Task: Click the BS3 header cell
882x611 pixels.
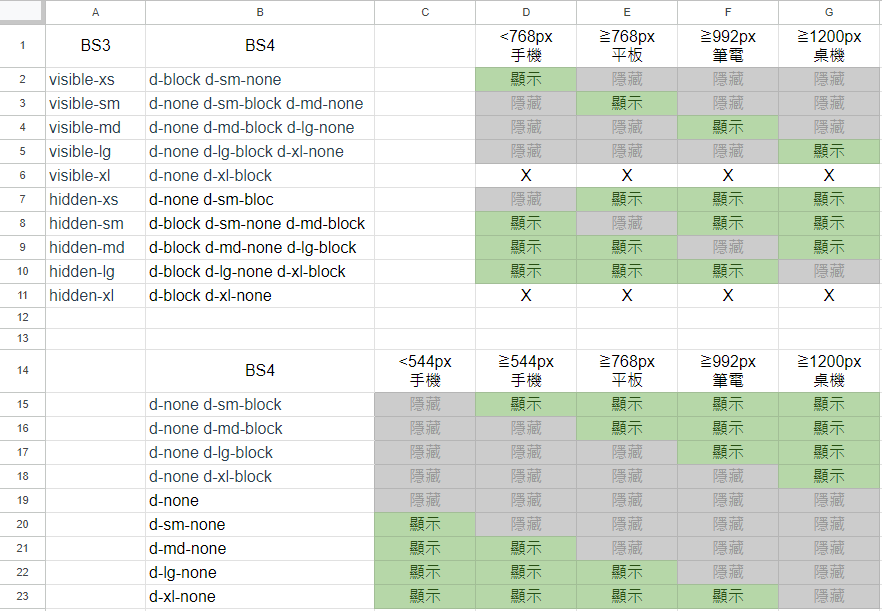Action: point(96,46)
